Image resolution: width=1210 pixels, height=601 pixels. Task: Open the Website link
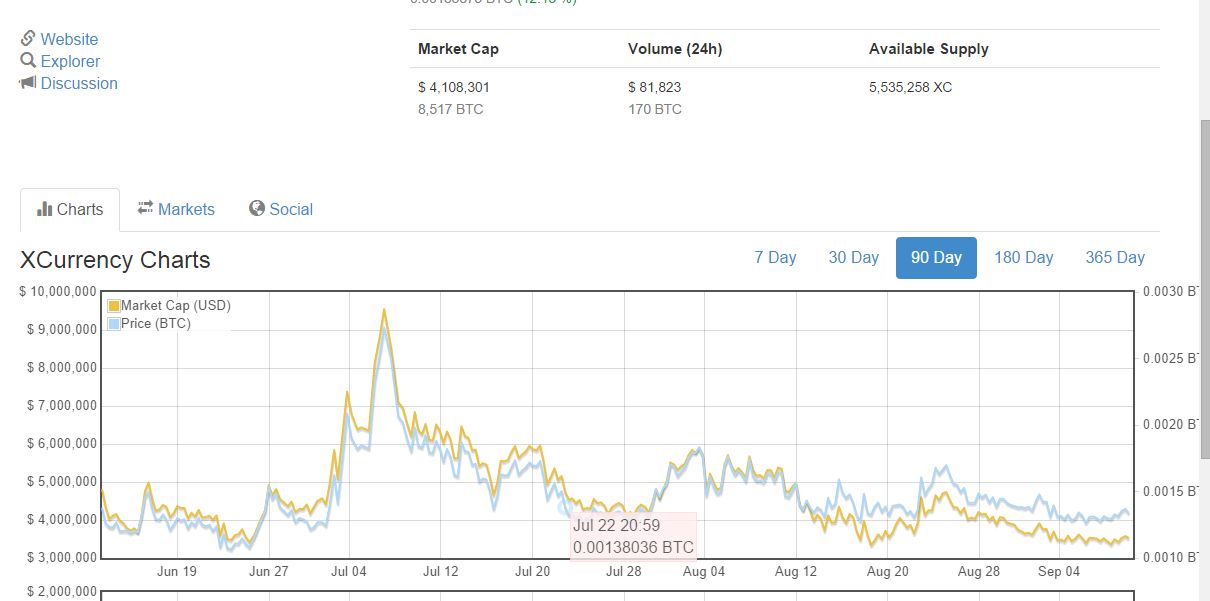point(69,39)
